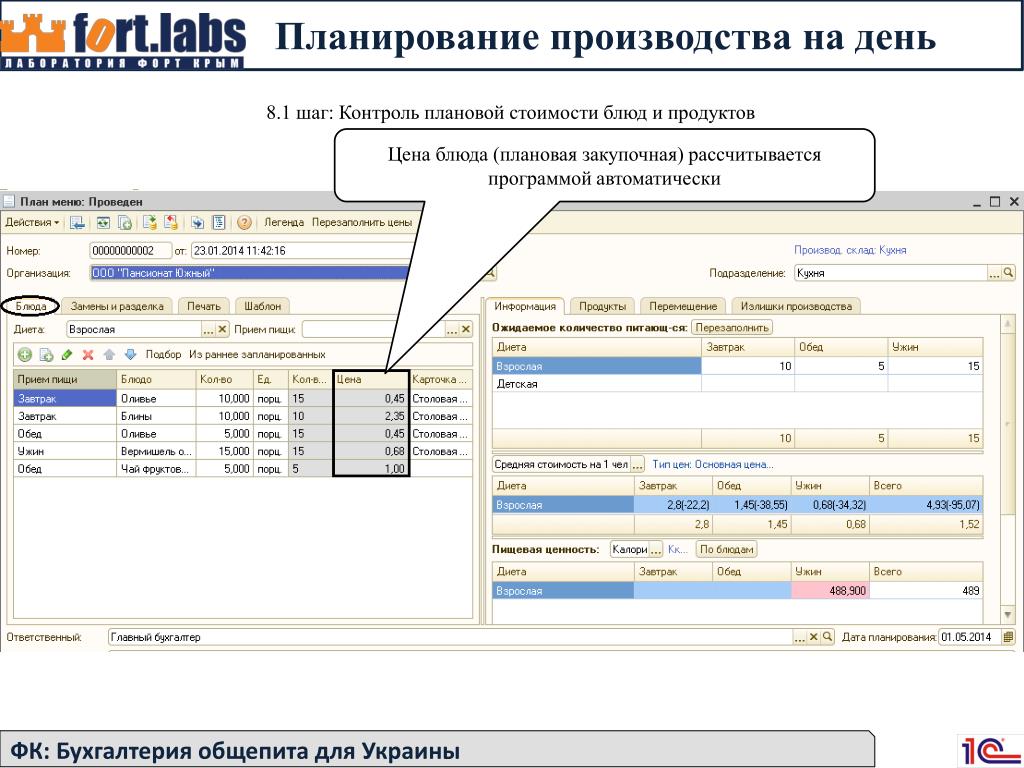Click the Взрослая total cost cell 4,93(-95,07)
Image resolution: width=1024 pixels, height=768 pixels.
[926, 505]
